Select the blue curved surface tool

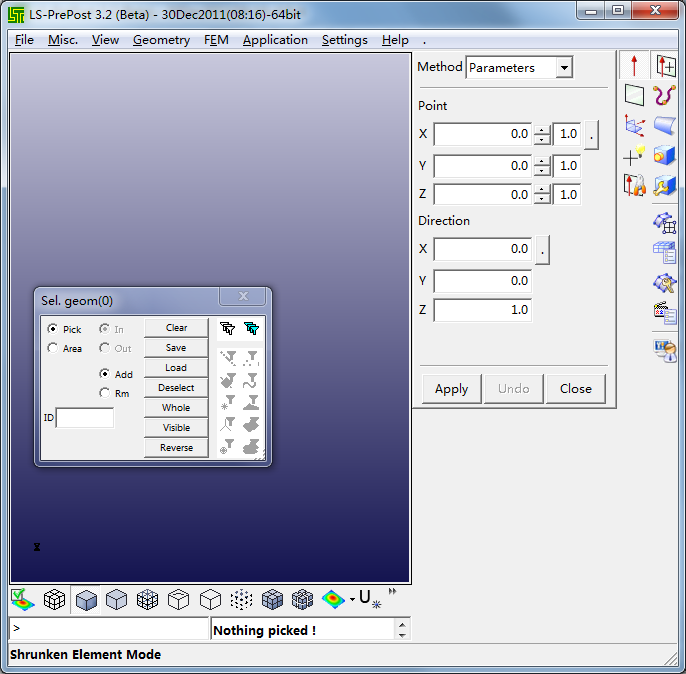pos(665,126)
